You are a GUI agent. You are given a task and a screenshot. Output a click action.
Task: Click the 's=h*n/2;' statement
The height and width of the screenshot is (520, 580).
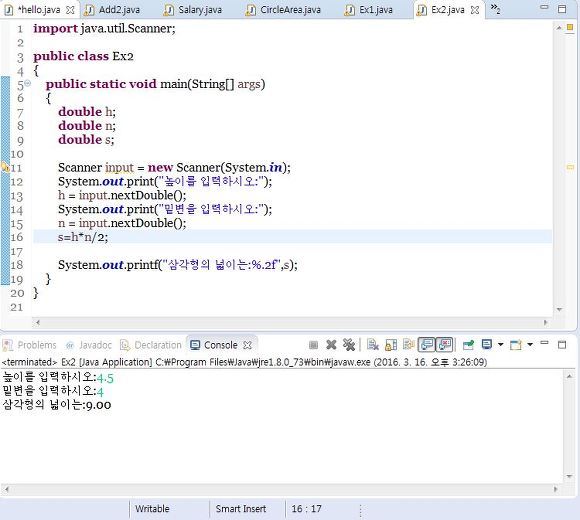pos(83,237)
